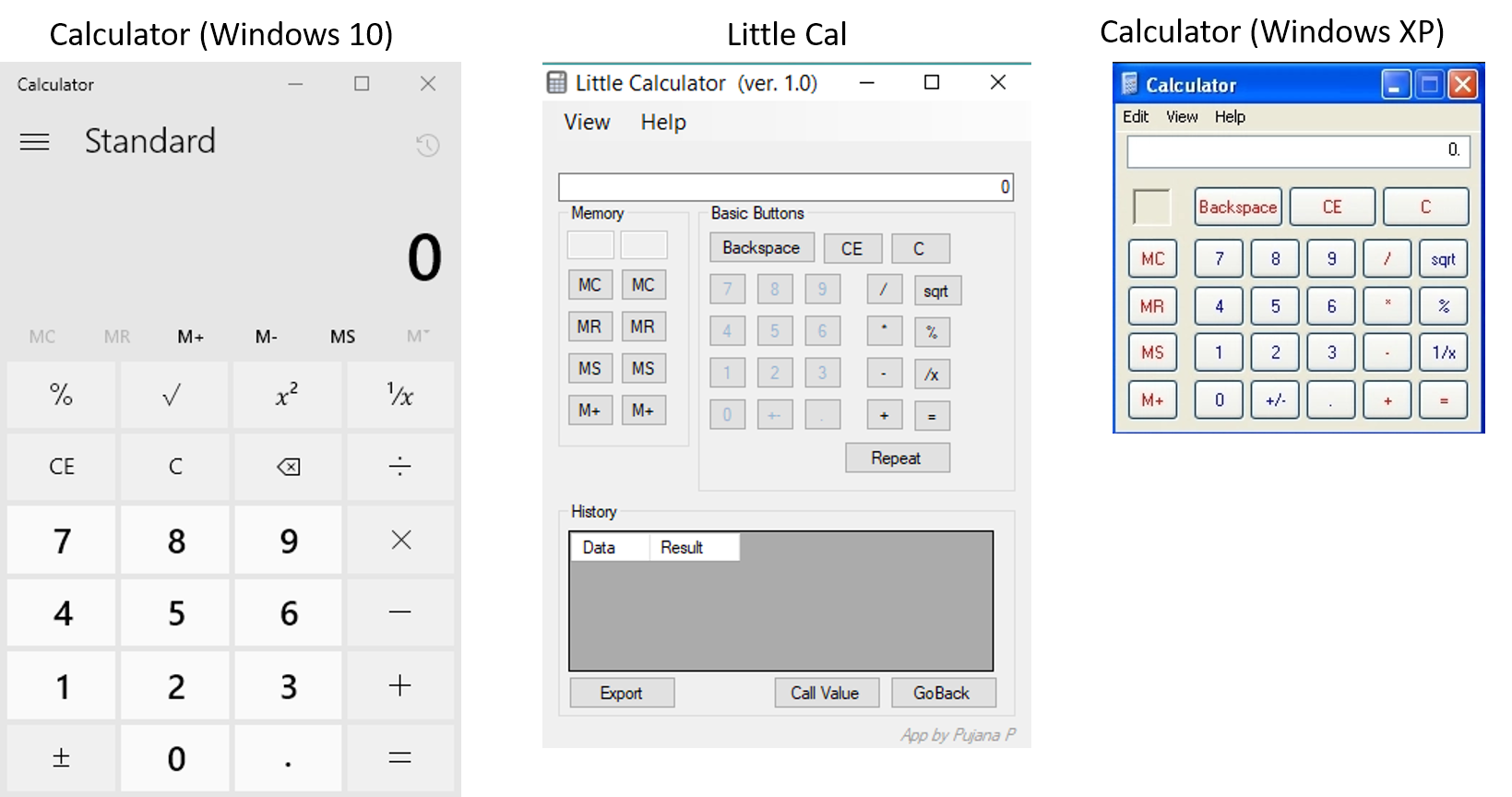Click the decimal point key in Windows 10 Calculator
The height and width of the screenshot is (797, 1512).
pos(288,758)
